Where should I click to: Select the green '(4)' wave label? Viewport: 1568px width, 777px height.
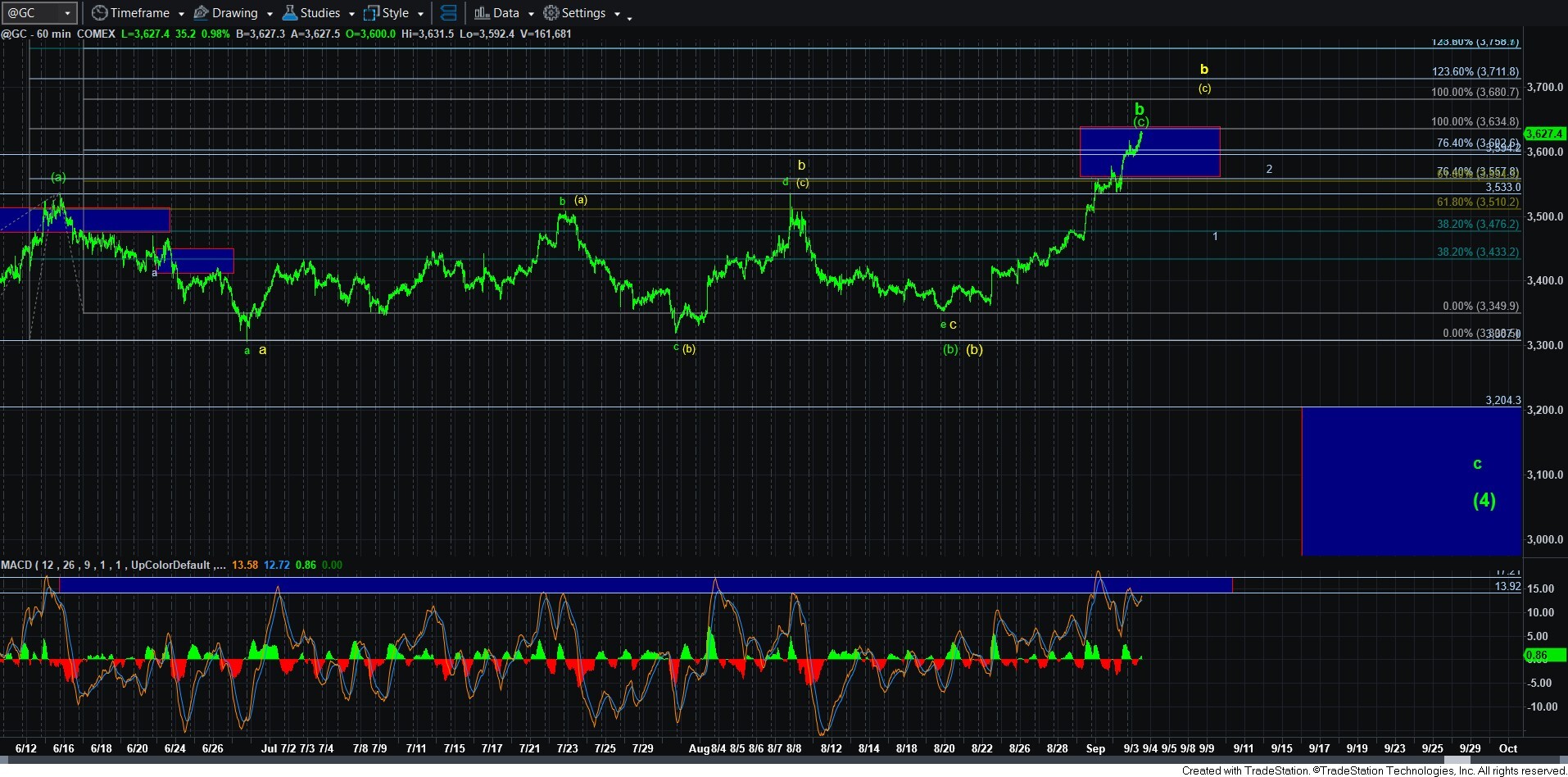[1484, 500]
